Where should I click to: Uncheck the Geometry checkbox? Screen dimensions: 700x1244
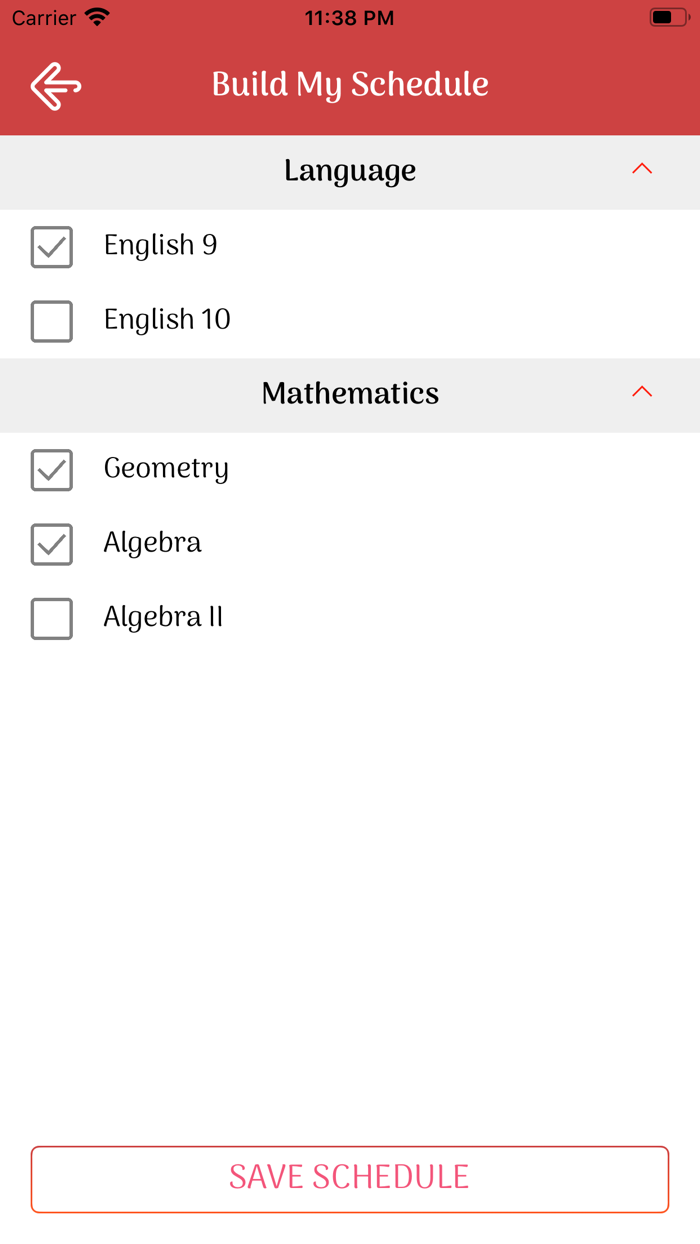[52, 470]
